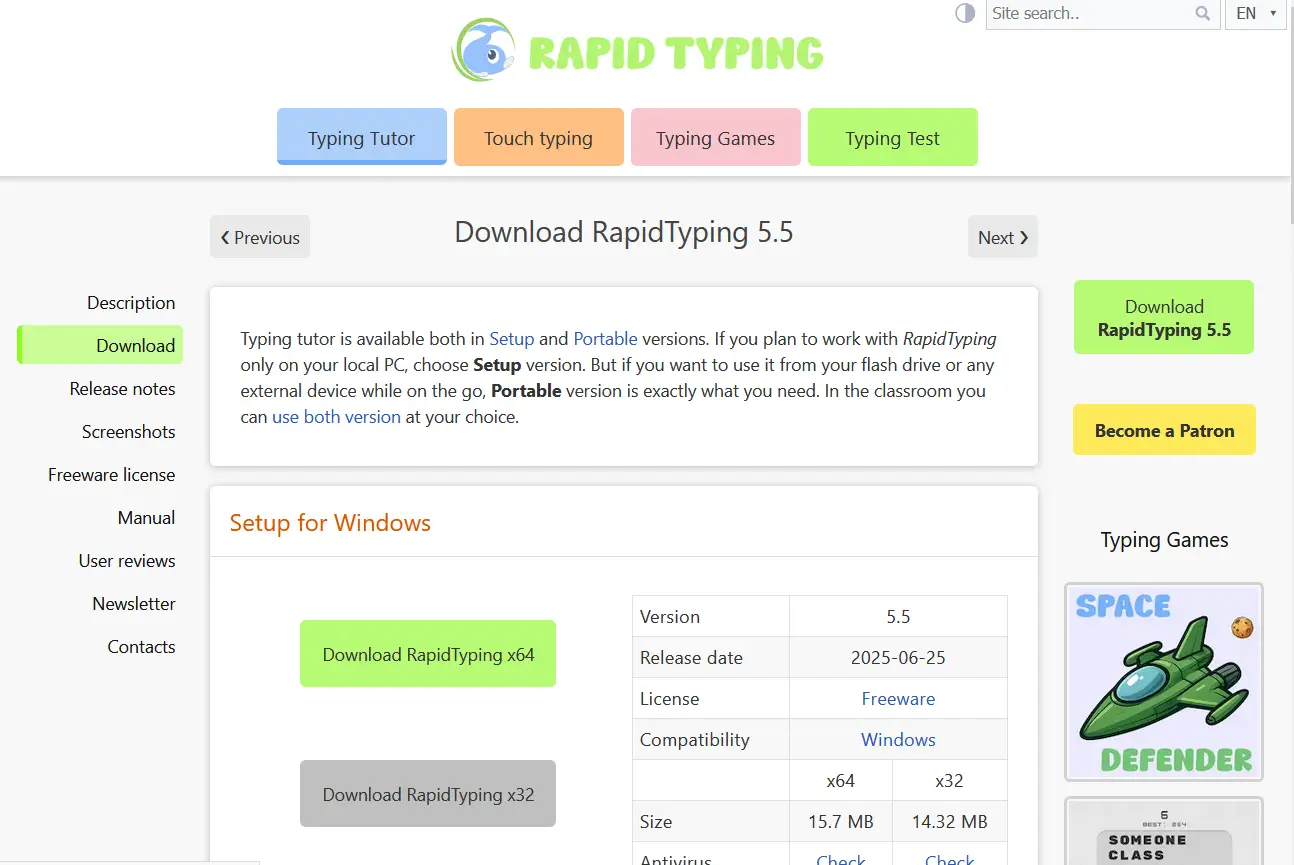Follow the Setup link in the description
The image size is (1294, 865).
coord(512,339)
